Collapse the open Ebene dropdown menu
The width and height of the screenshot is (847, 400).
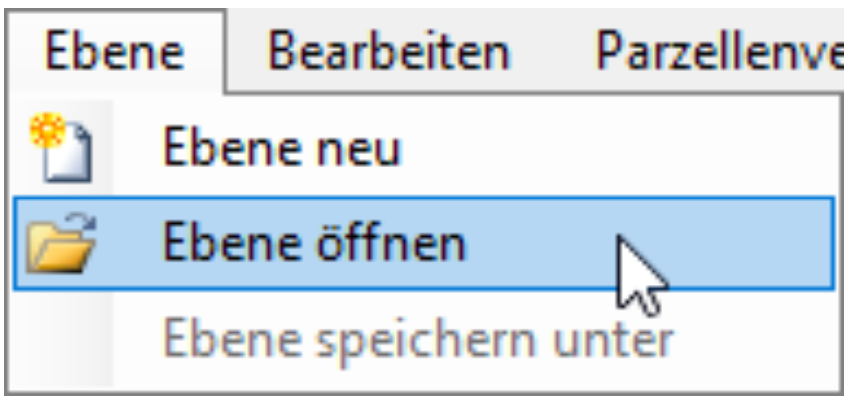(x=116, y=50)
